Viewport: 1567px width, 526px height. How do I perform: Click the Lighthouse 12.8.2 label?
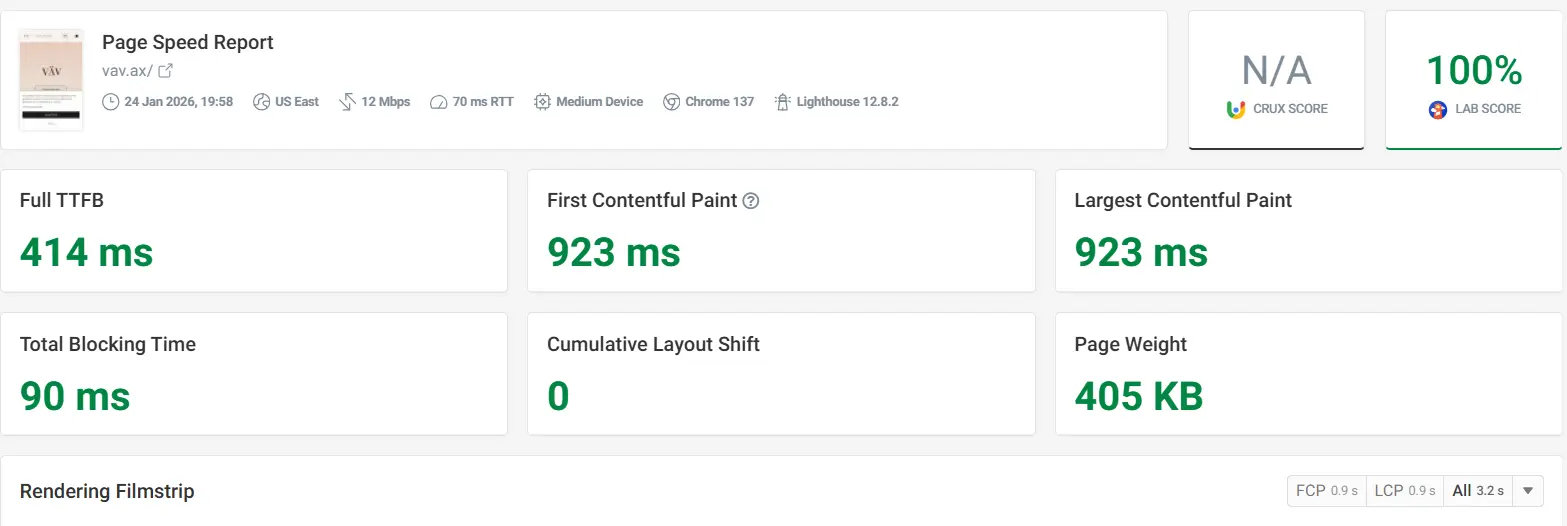(848, 102)
